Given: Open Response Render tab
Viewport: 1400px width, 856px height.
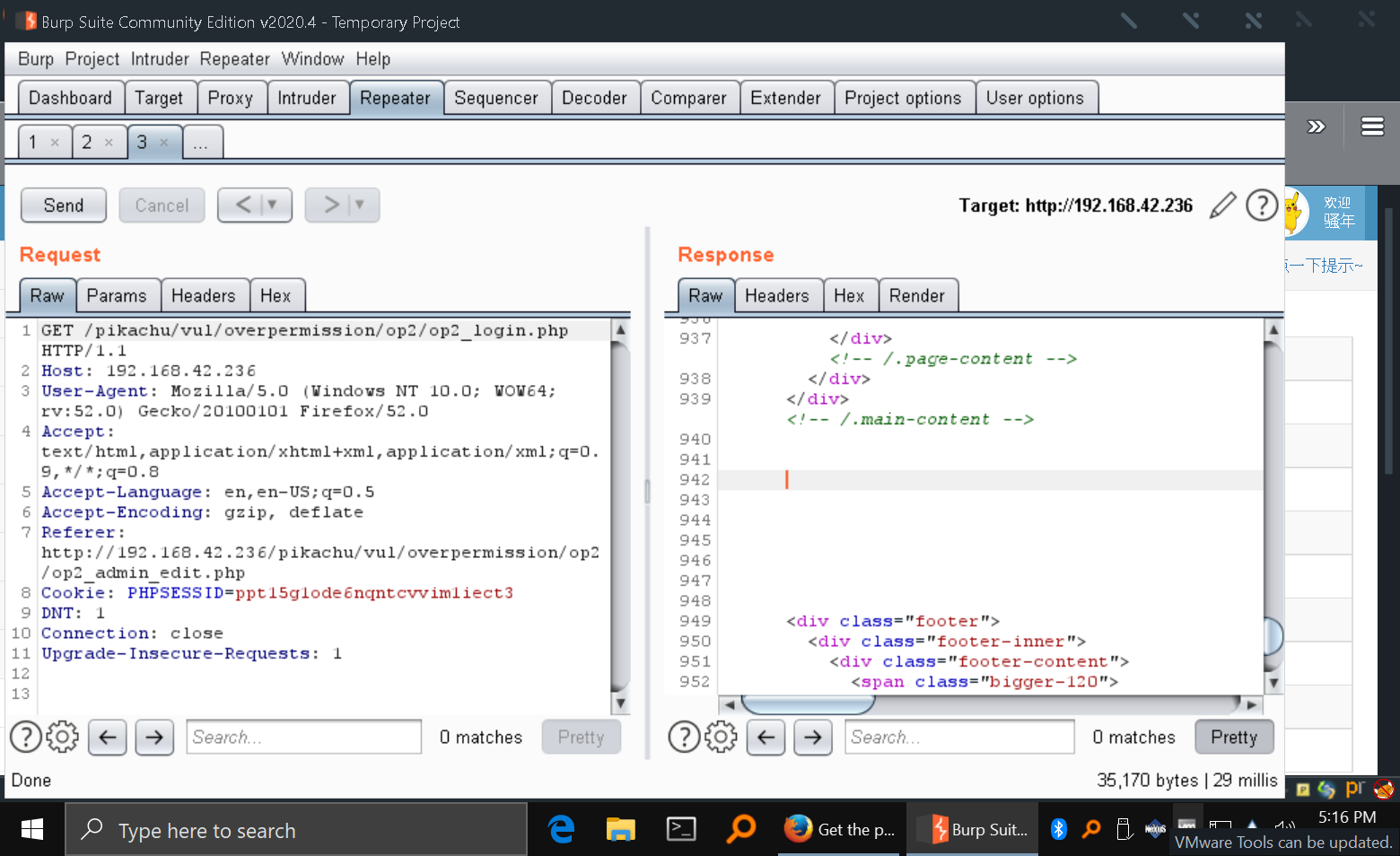Looking at the screenshot, I should [917, 295].
